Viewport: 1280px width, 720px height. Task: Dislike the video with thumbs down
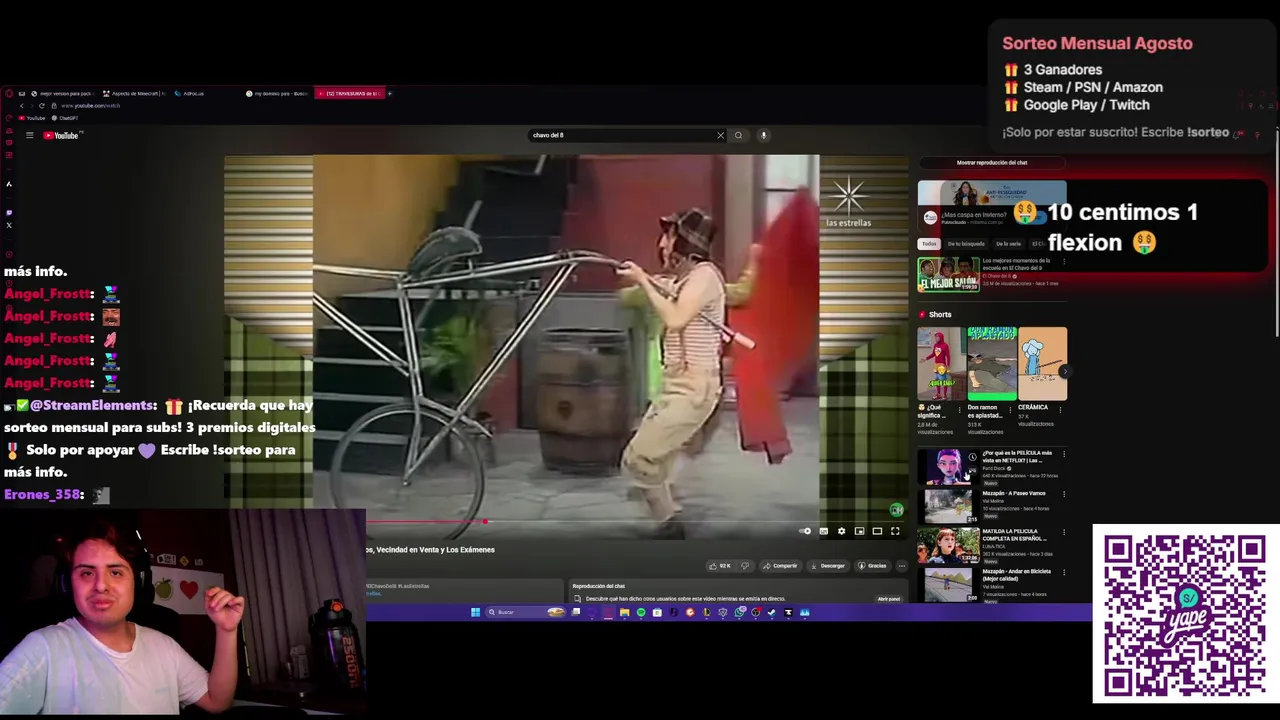745,566
